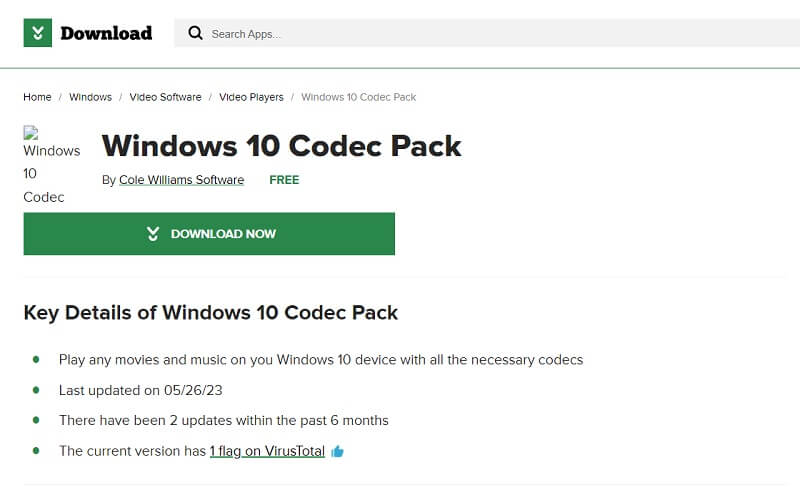Open the Video Software breadcrumb
The width and height of the screenshot is (800, 487).
pos(165,97)
